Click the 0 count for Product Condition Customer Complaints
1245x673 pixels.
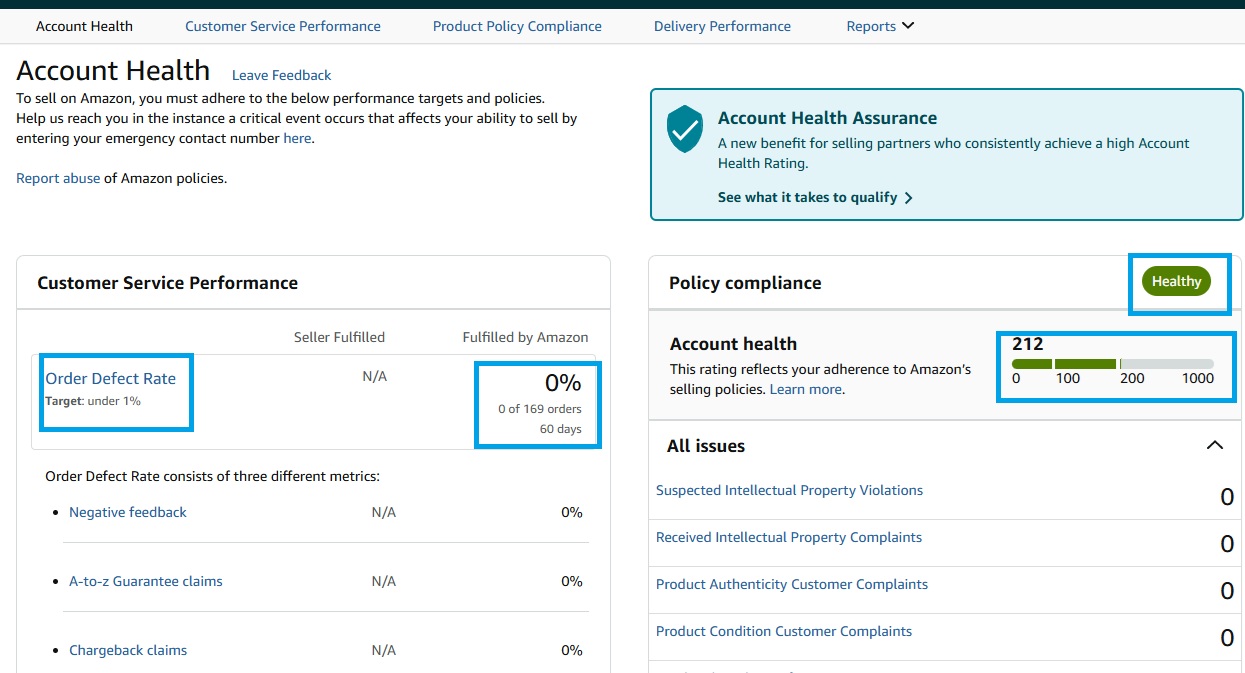(1227, 638)
